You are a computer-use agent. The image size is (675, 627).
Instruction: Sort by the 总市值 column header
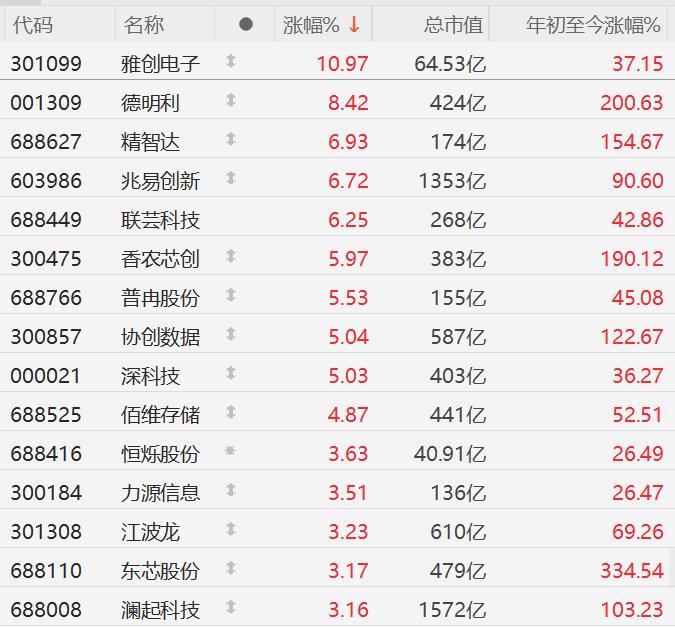pyautogui.click(x=453, y=25)
